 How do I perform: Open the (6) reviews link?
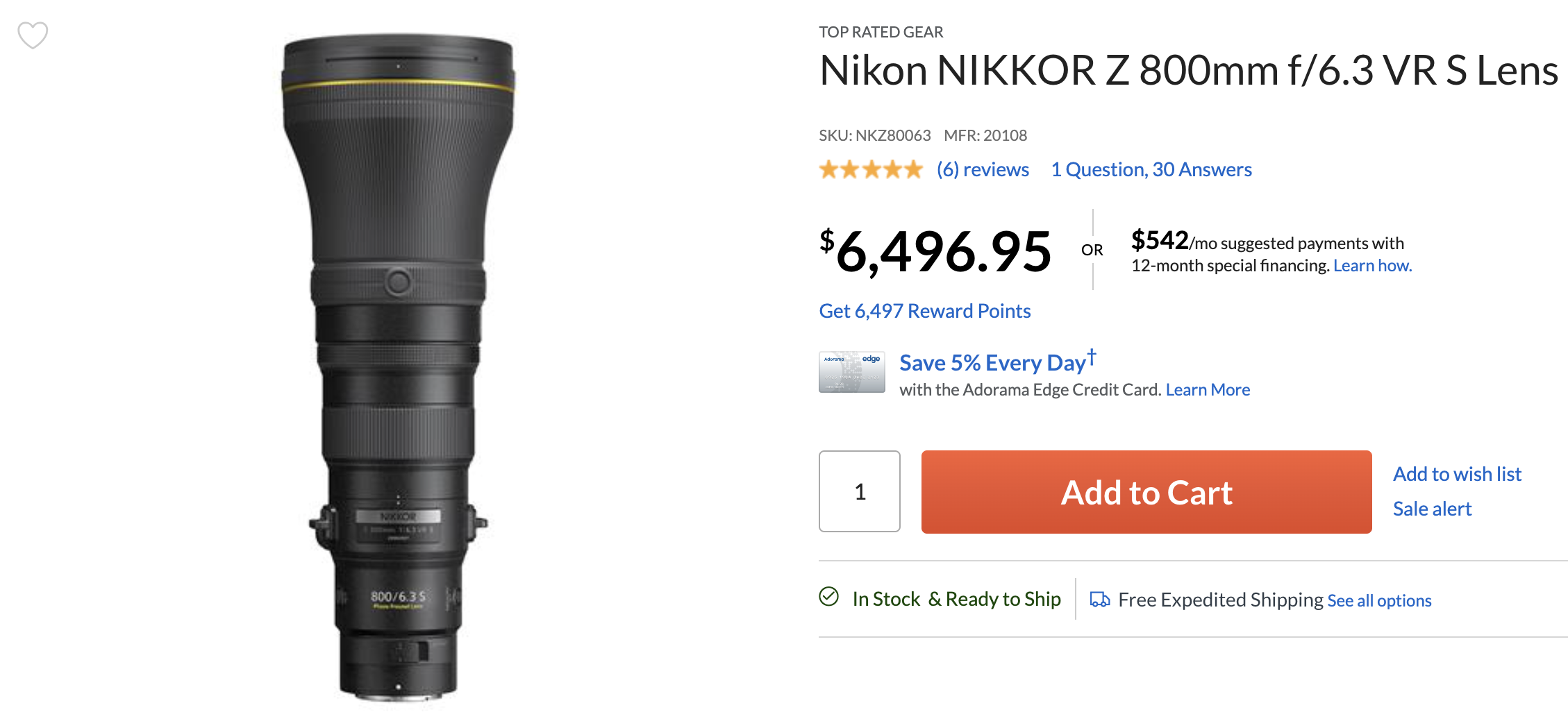(x=982, y=169)
